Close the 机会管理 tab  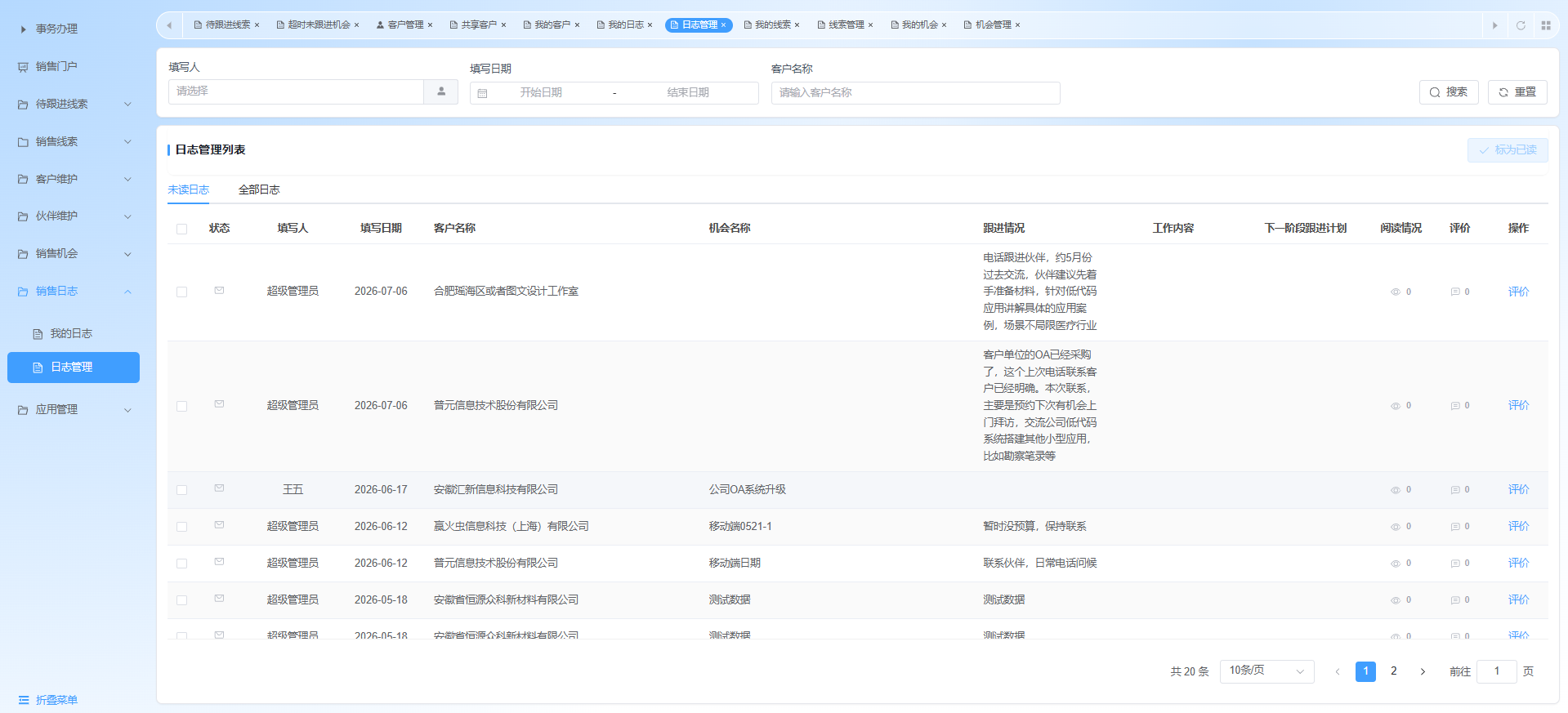click(x=1017, y=25)
